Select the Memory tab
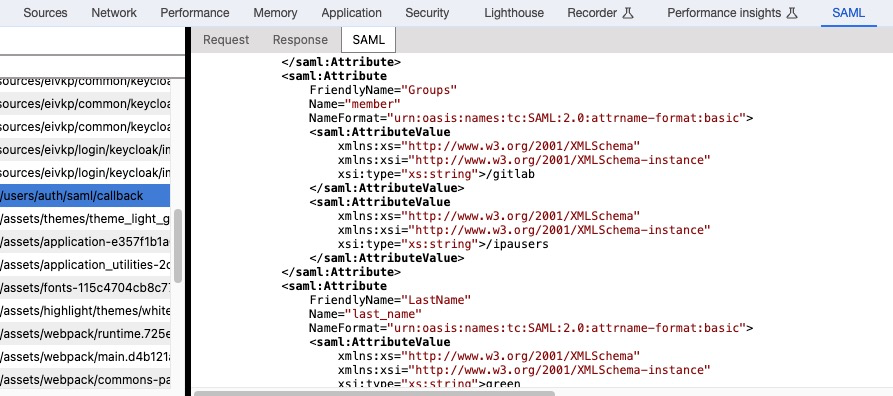 coord(275,13)
